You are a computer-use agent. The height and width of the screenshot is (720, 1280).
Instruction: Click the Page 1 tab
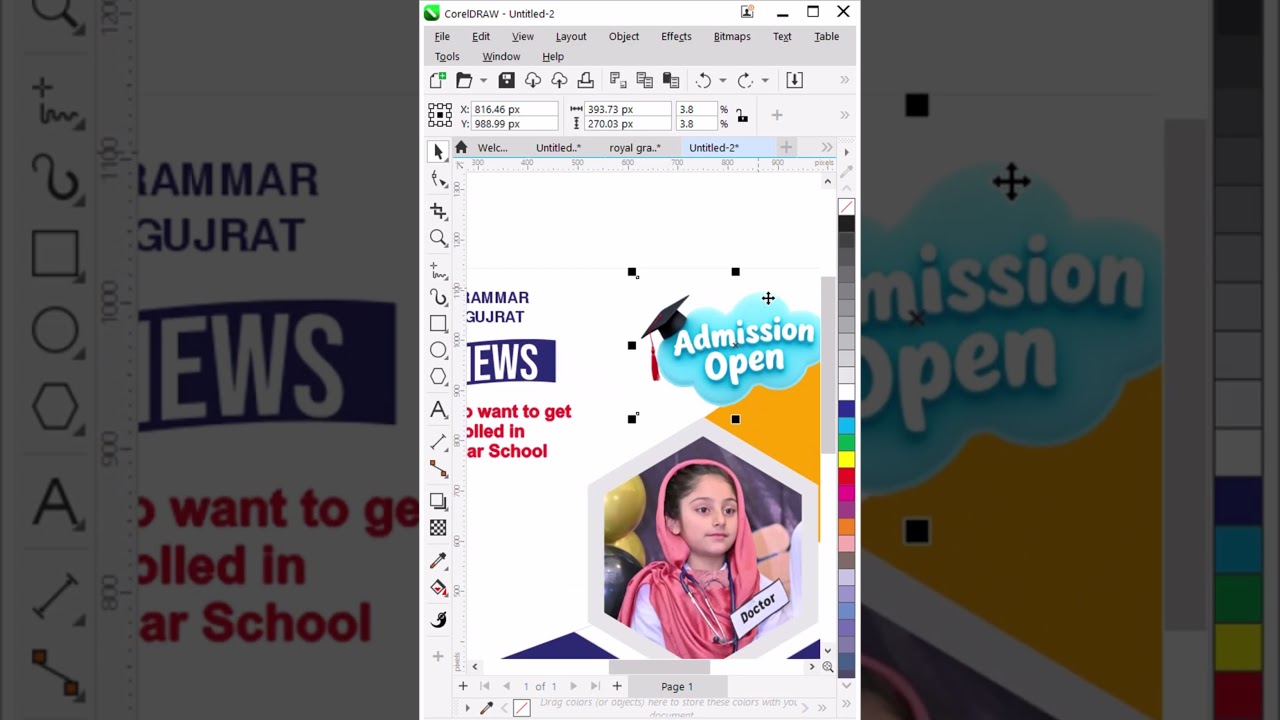(x=677, y=686)
